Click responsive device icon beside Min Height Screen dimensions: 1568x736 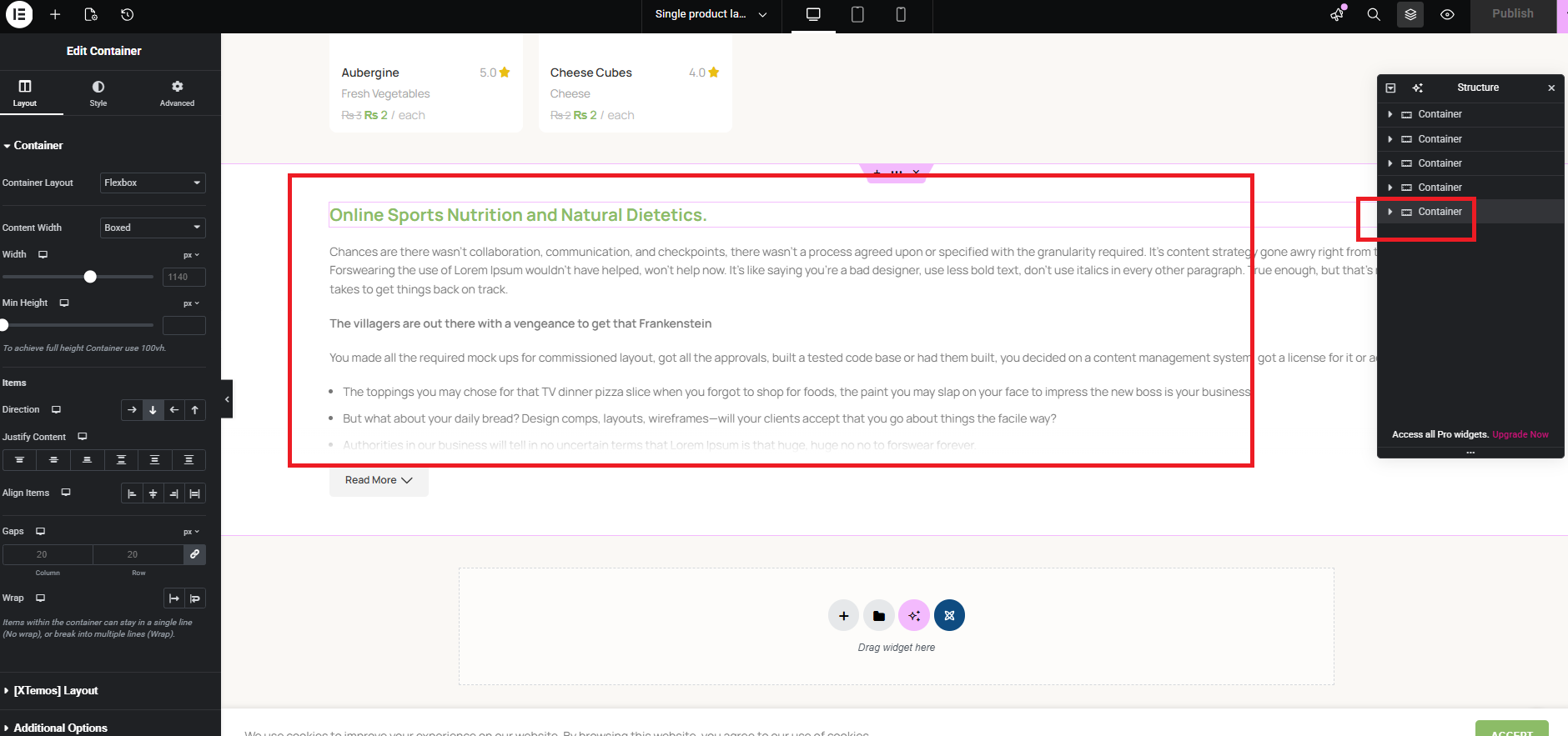pyautogui.click(x=64, y=303)
